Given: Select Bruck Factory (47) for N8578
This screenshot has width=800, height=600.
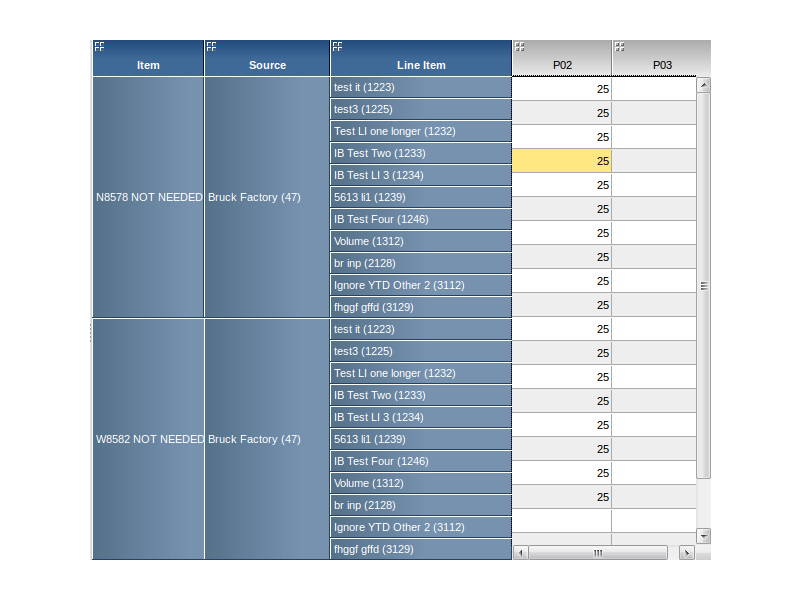Looking at the screenshot, I should point(267,197).
